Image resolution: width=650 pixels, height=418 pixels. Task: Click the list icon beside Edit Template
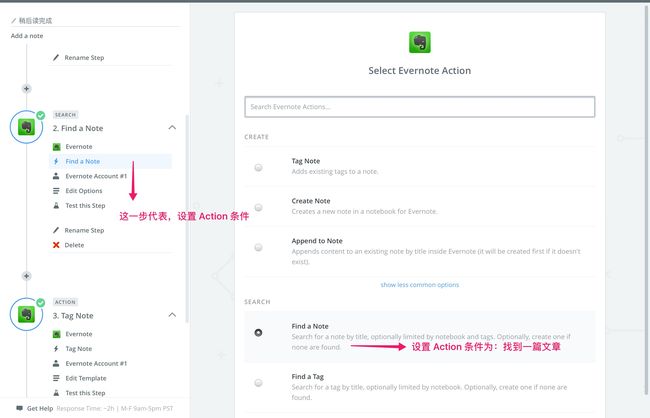coord(56,378)
